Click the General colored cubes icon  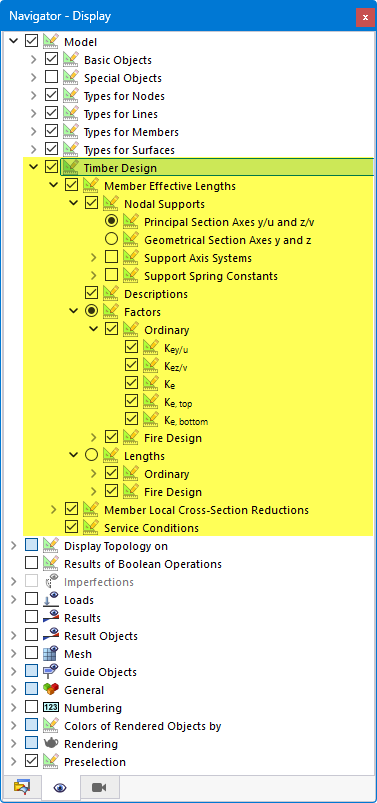(51, 690)
